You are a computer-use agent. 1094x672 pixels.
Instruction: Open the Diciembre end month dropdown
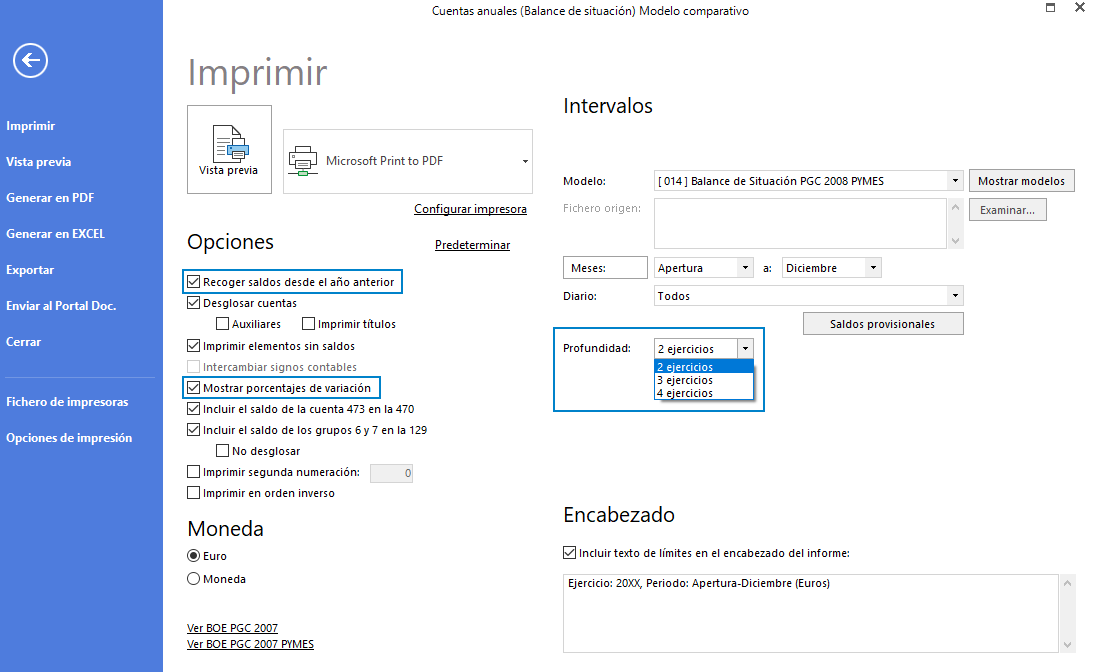coord(873,268)
